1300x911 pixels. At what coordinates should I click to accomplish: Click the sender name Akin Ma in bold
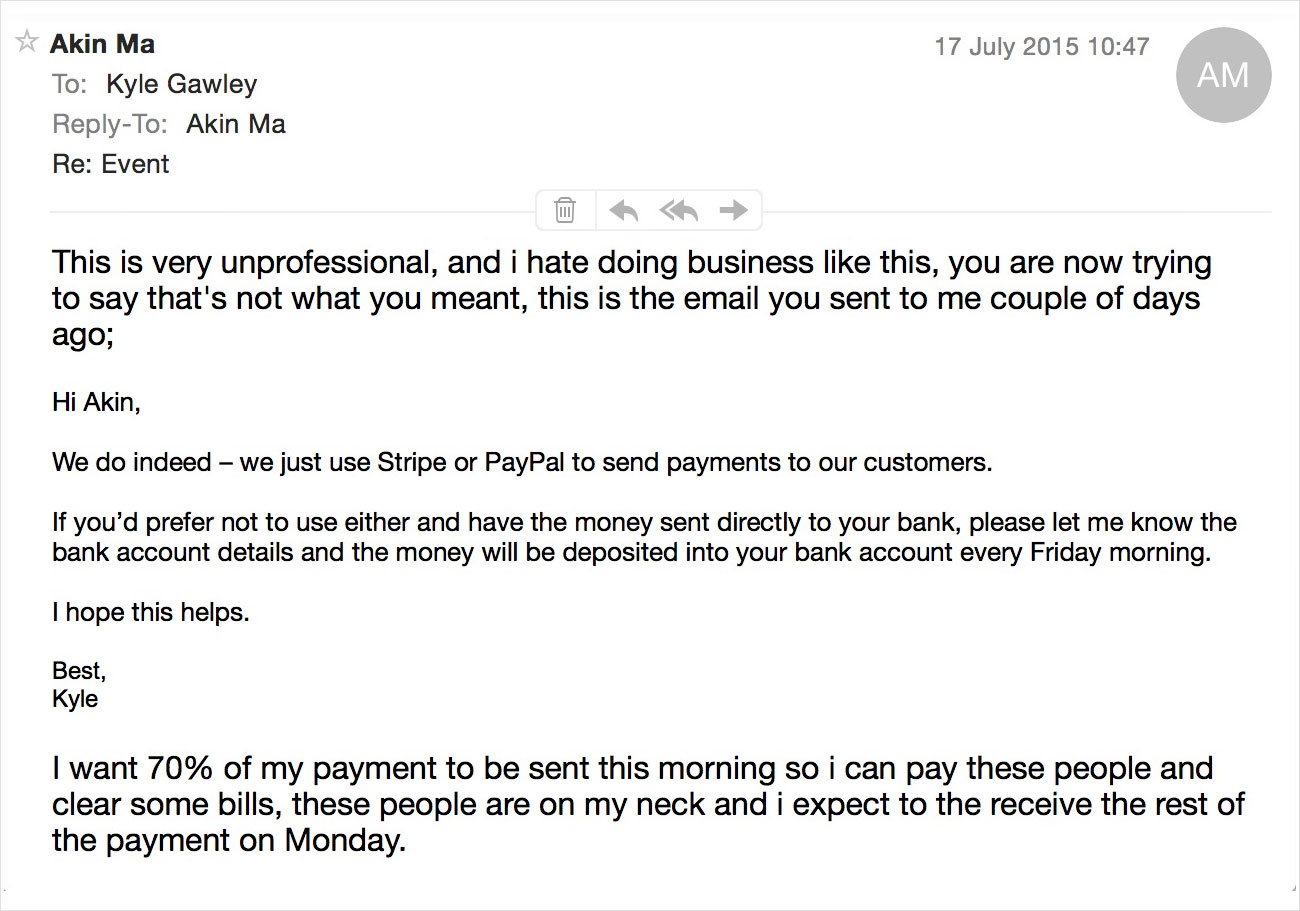pyautogui.click(x=102, y=44)
